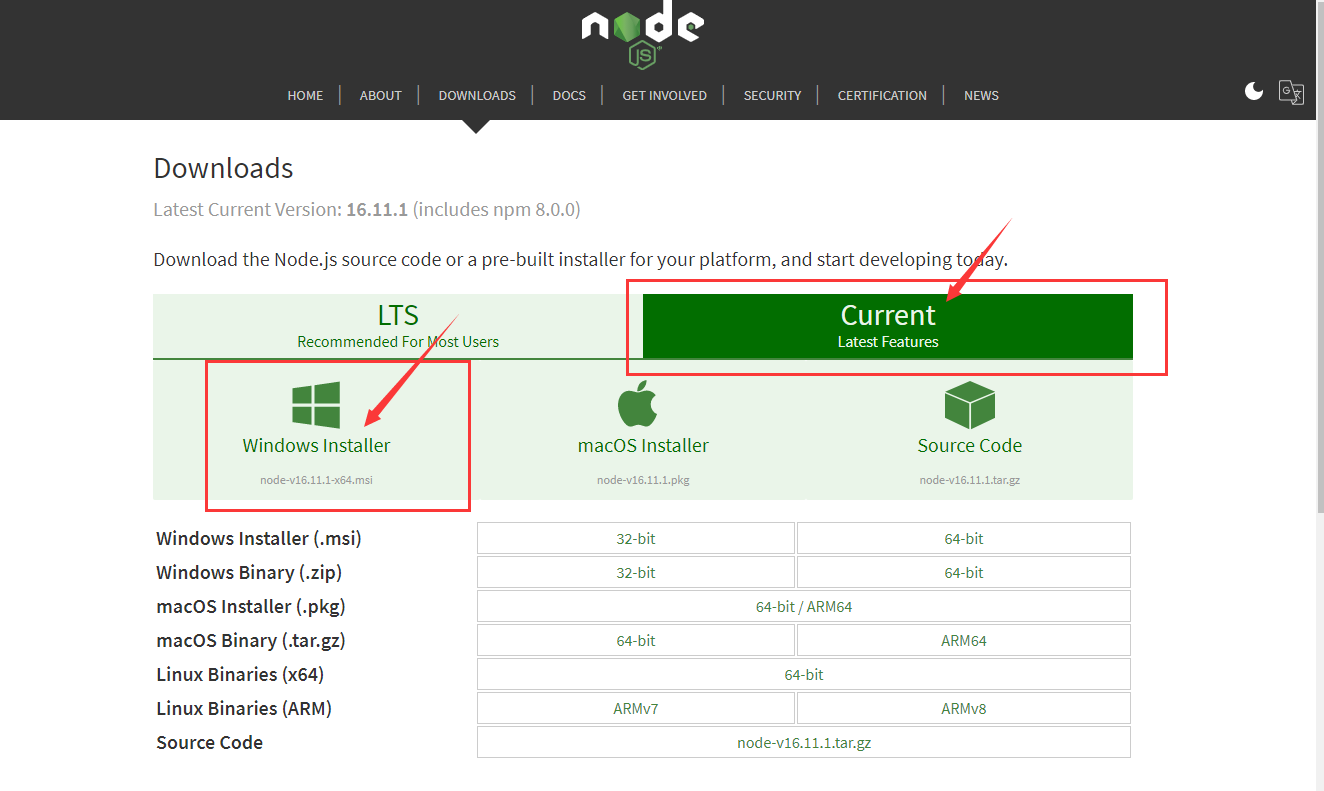Click Latest Current Version 16.11.1 text
Viewport: 1324px width, 791px height.
click(x=367, y=210)
